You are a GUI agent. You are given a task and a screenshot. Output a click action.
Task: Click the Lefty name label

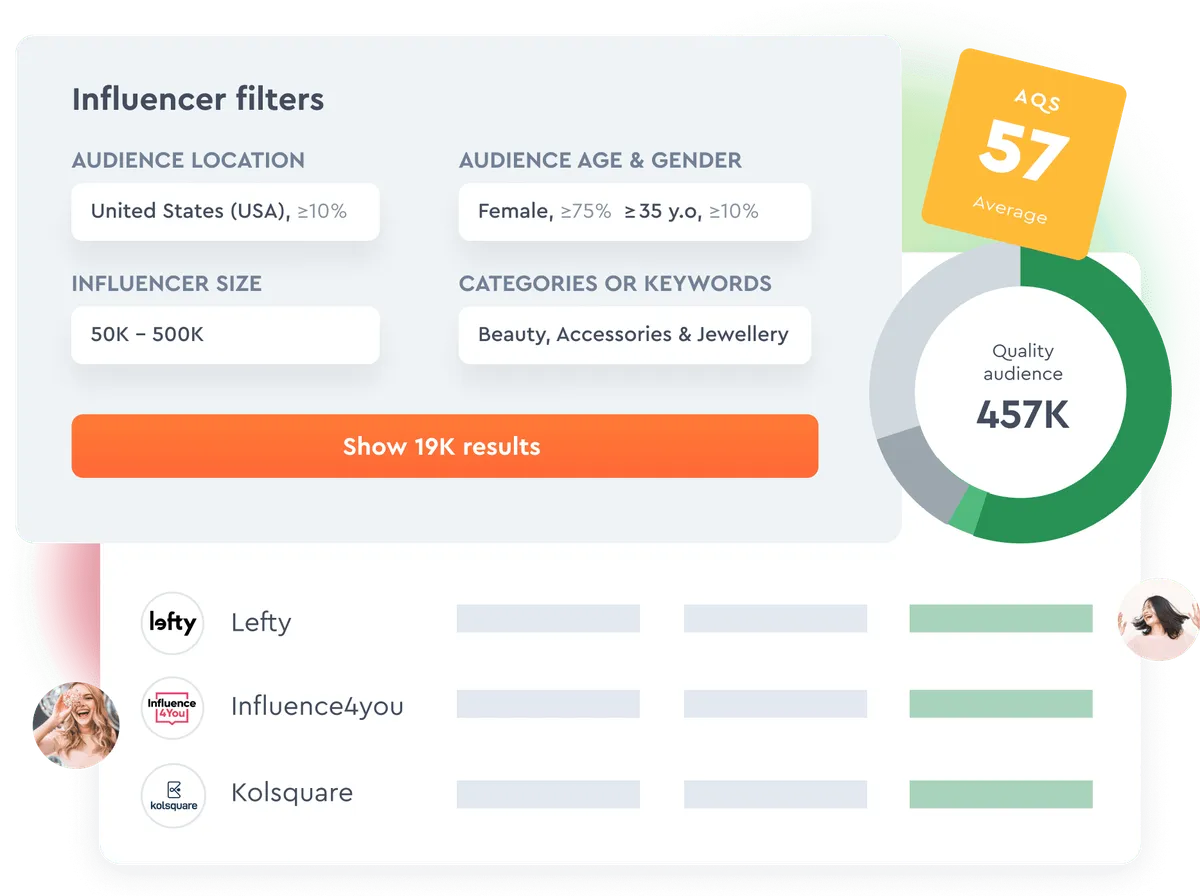261,622
